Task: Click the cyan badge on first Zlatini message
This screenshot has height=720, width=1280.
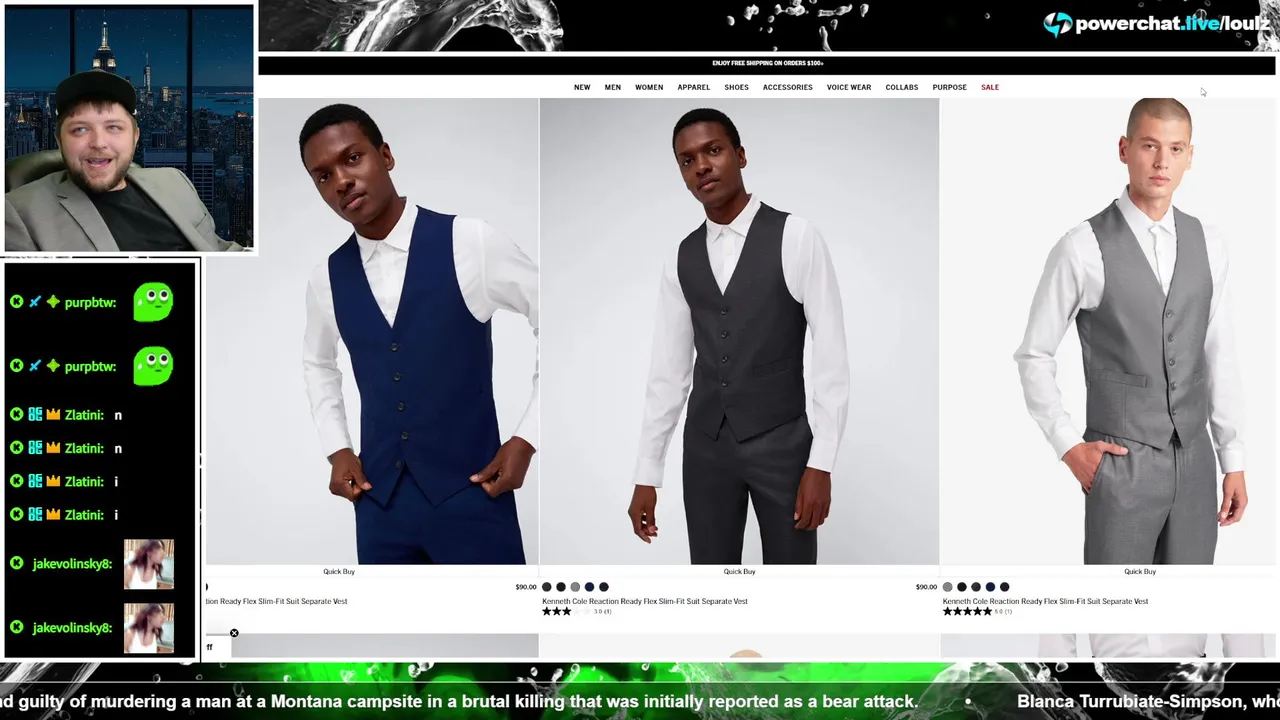Action: [x=35, y=415]
